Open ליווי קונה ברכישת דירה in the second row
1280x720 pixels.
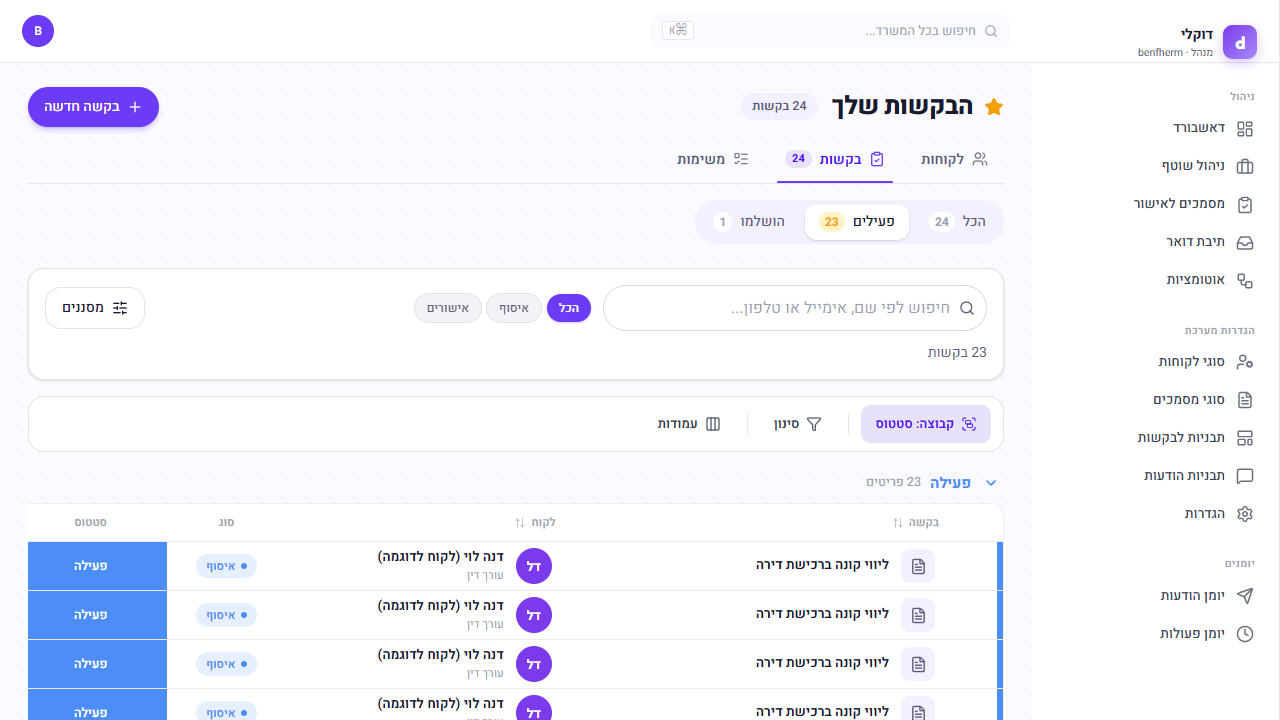822,615
